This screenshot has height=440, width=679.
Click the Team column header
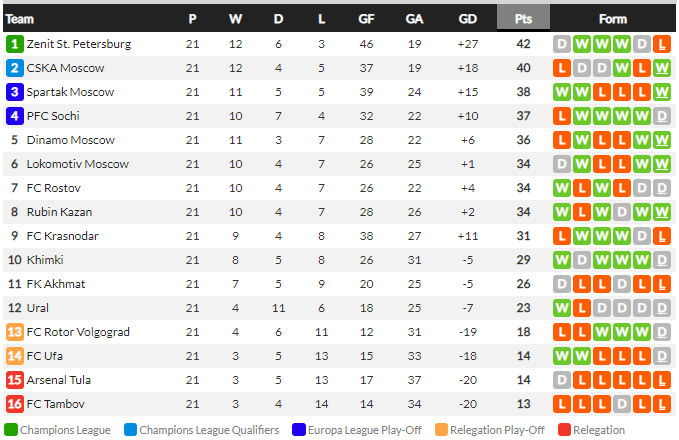click(x=20, y=19)
